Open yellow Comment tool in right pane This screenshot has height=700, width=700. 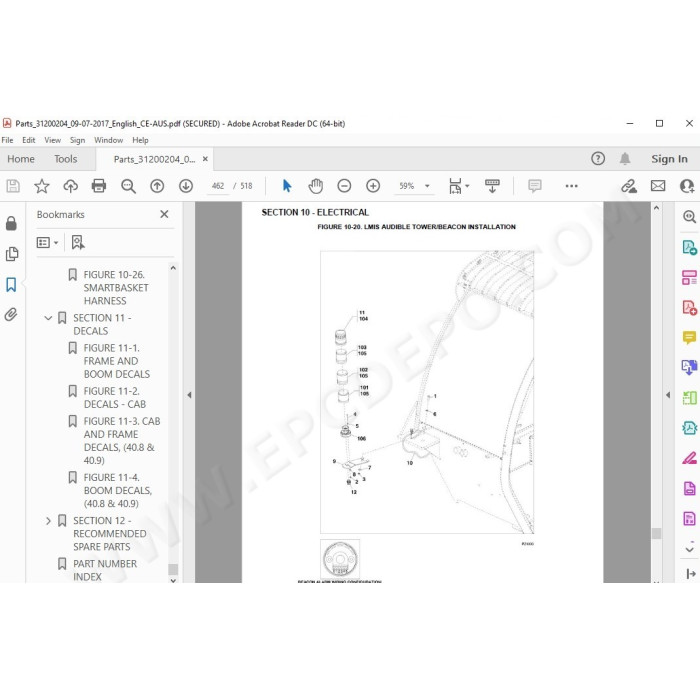(689, 338)
